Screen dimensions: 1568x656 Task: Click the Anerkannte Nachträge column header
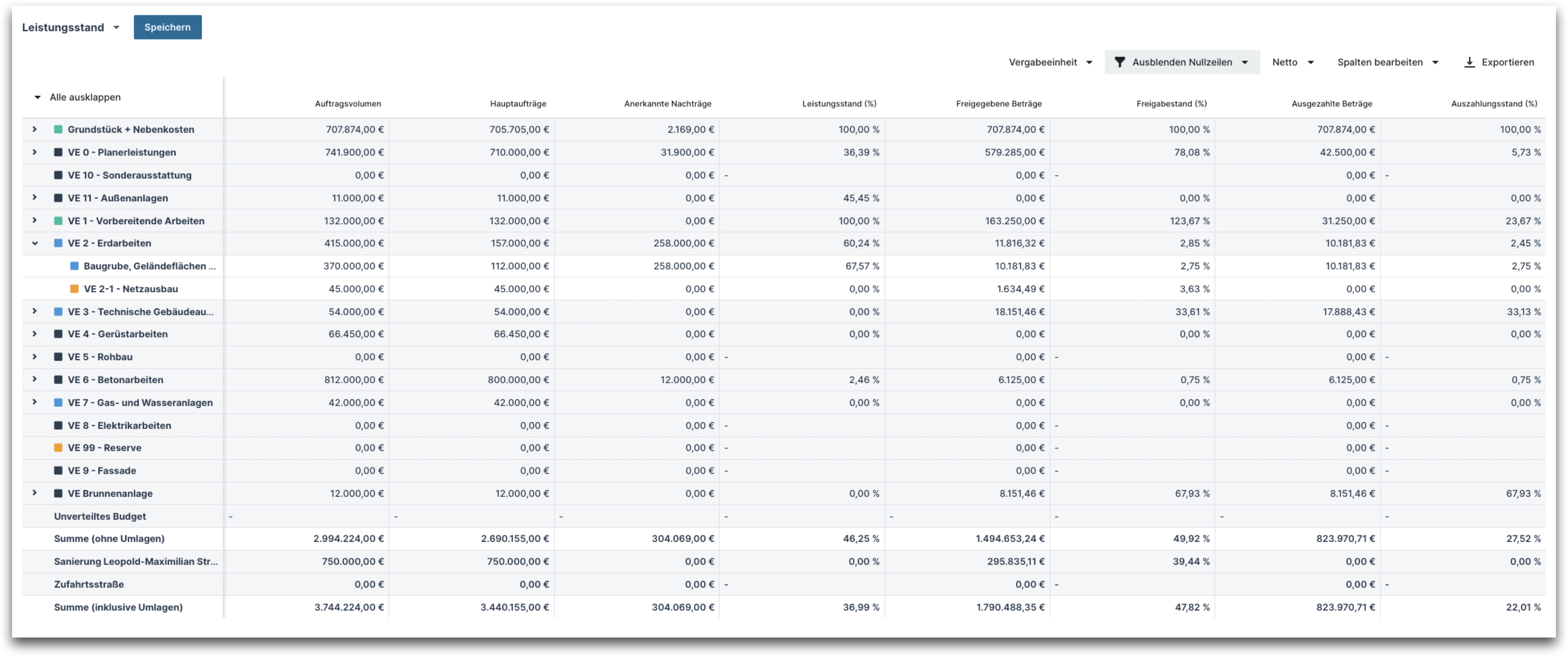(x=667, y=104)
